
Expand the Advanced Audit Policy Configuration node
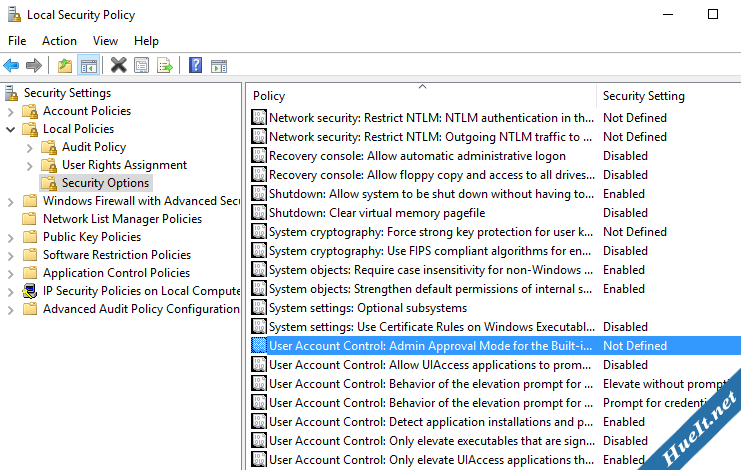[11, 309]
